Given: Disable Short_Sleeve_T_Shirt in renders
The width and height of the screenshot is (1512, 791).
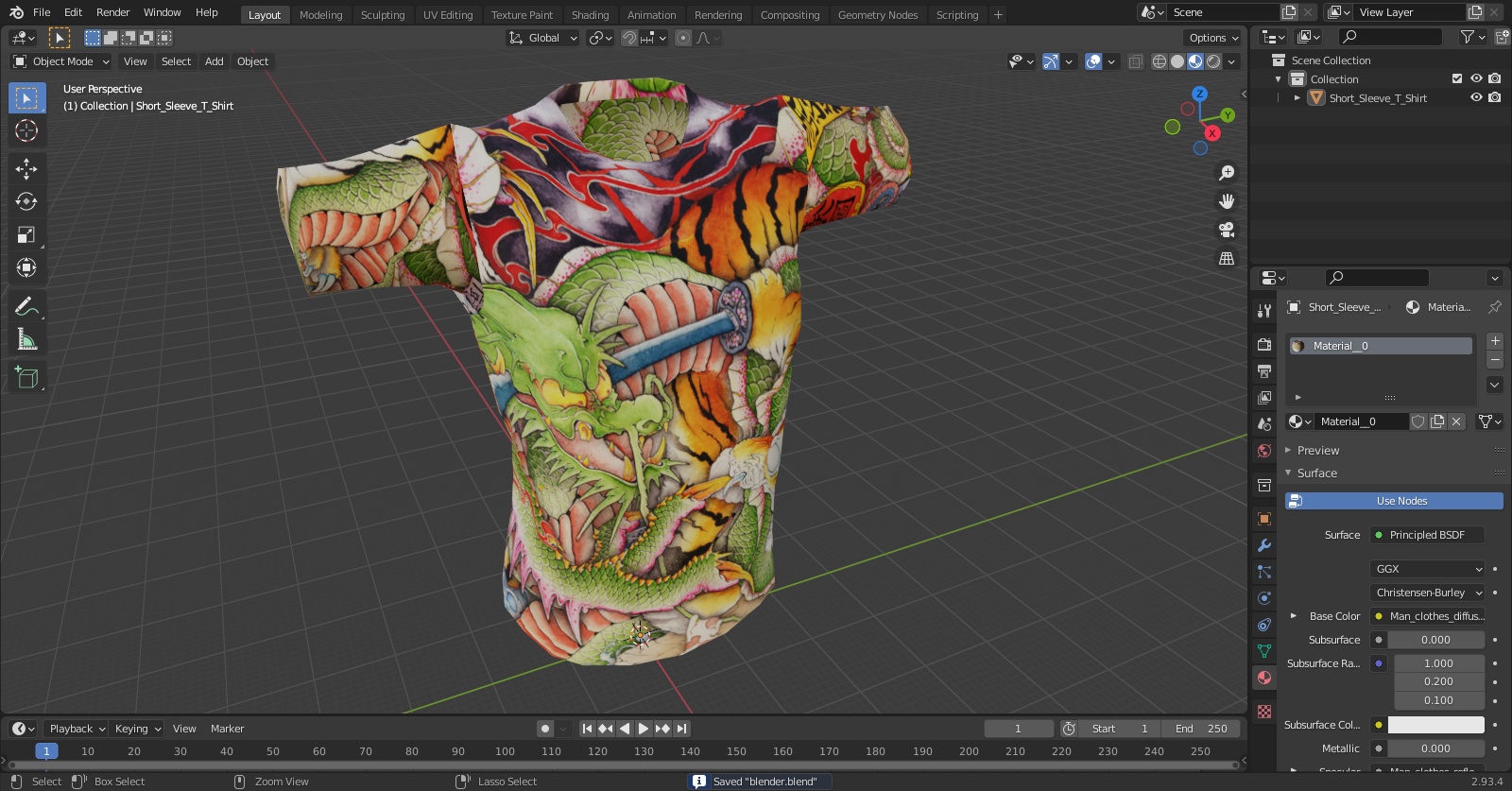Looking at the screenshot, I should tap(1494, 97).
